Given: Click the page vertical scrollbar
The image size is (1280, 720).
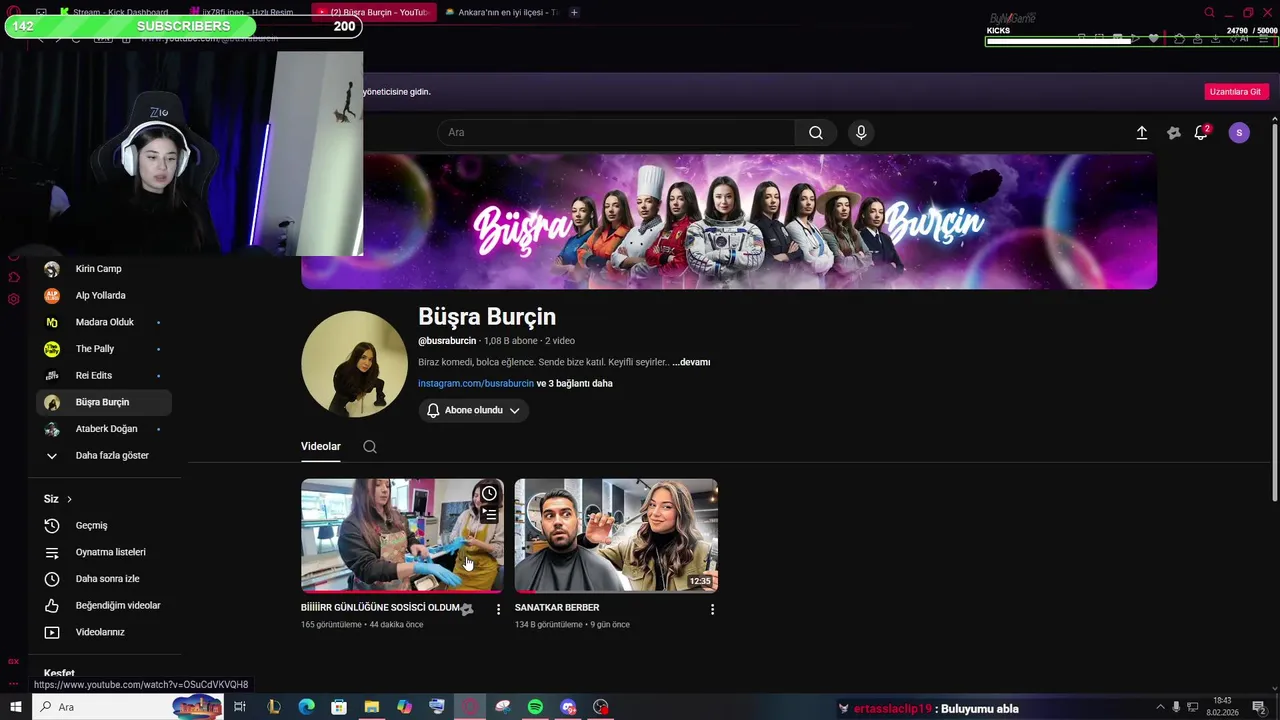Looking at the screenshot, I should [x=1275, y=310].
